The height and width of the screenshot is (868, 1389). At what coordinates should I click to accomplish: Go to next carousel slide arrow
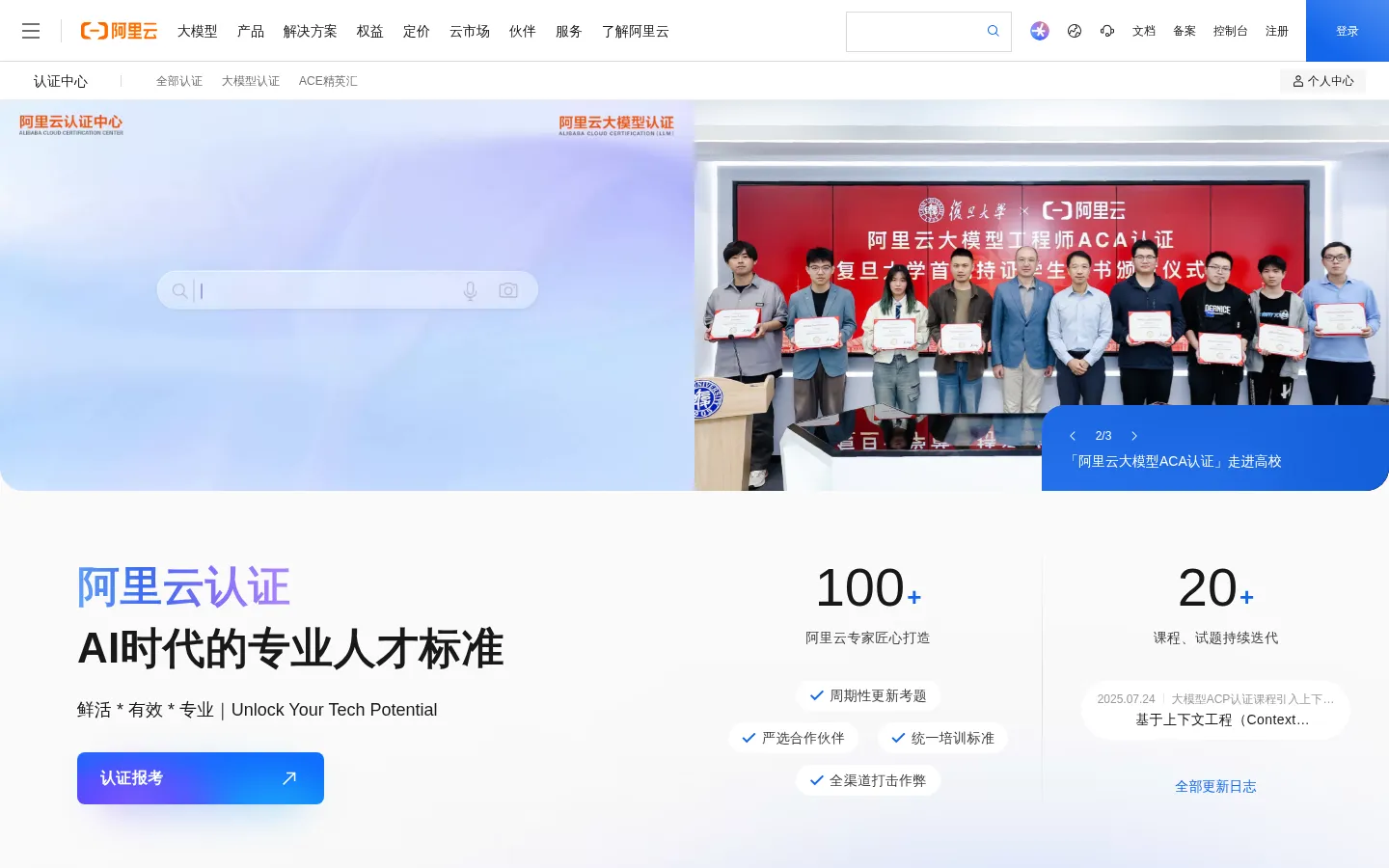[1134, 436]
